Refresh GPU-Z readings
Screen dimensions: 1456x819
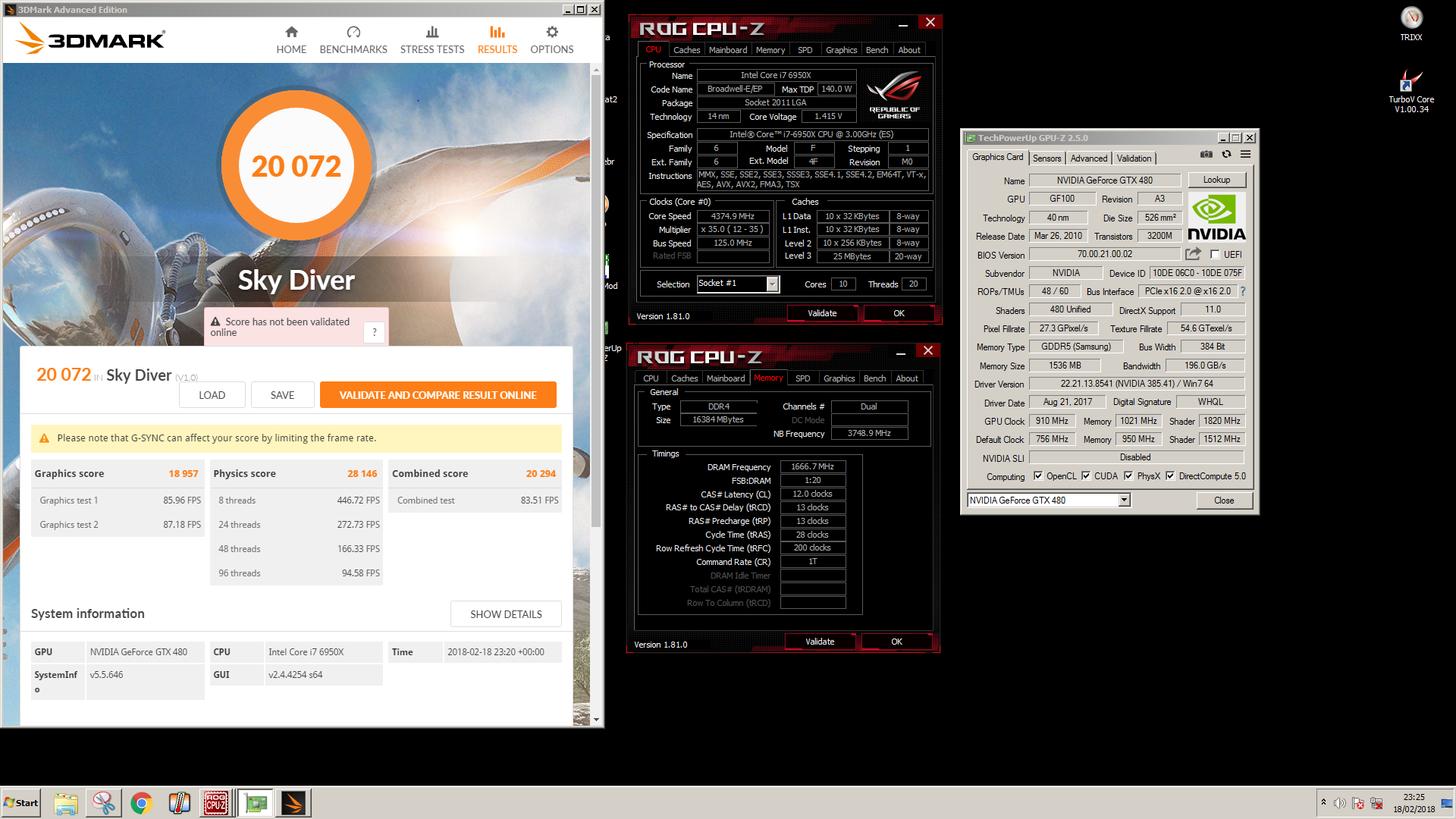coord(1226,155)
